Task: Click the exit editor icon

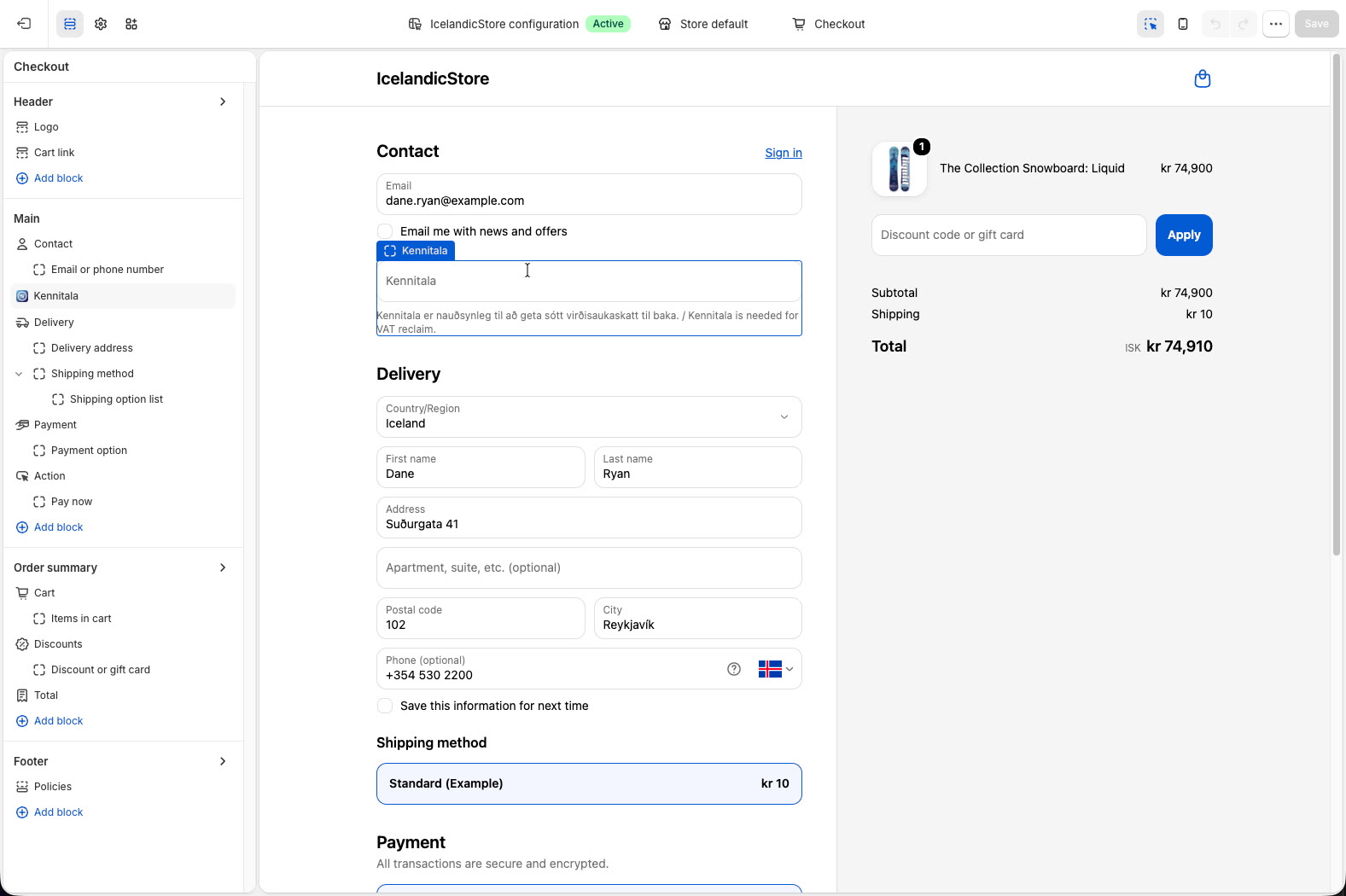Action: [x=24, y=24]
